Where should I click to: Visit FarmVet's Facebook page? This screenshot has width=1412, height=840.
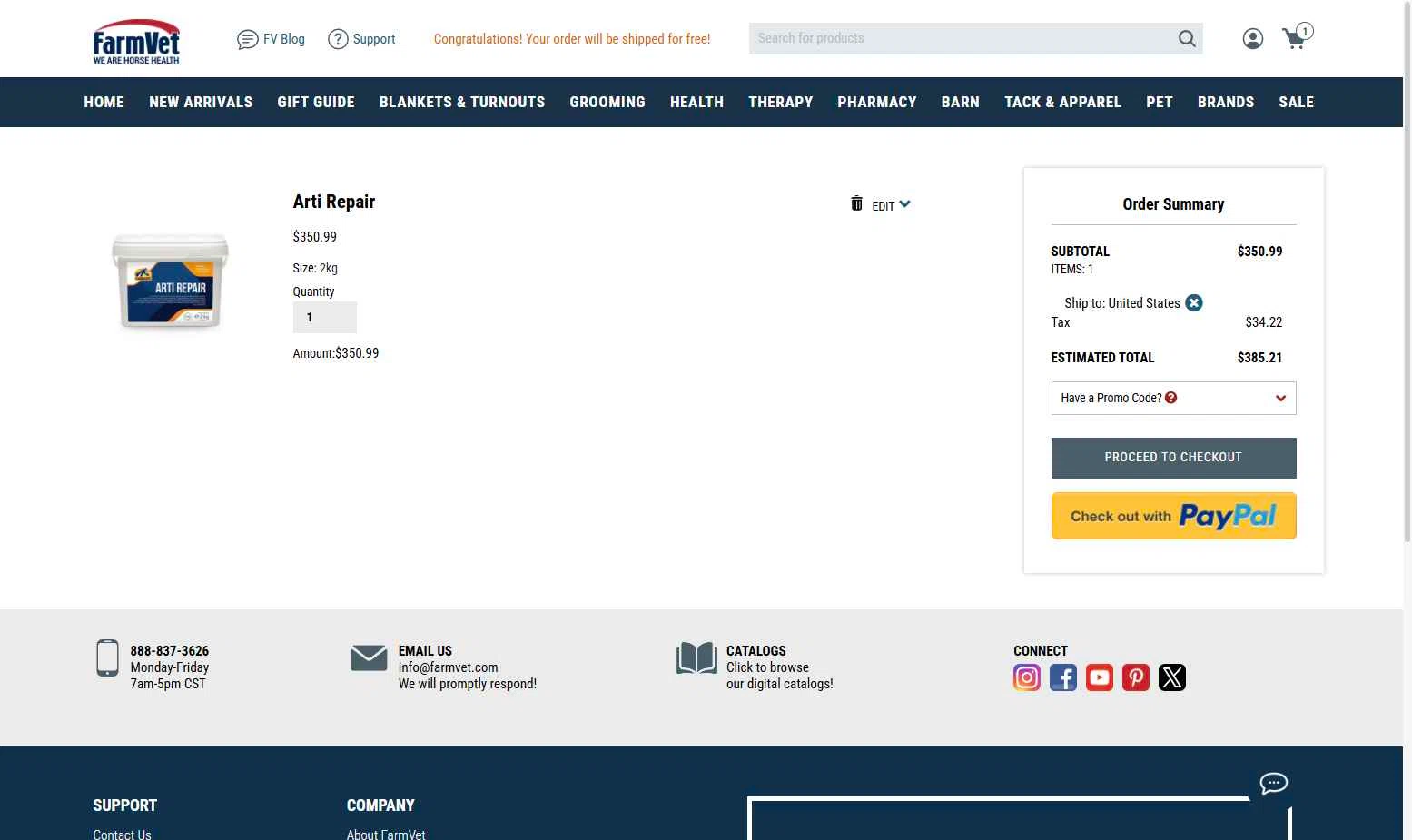(x=1063, y=677)
